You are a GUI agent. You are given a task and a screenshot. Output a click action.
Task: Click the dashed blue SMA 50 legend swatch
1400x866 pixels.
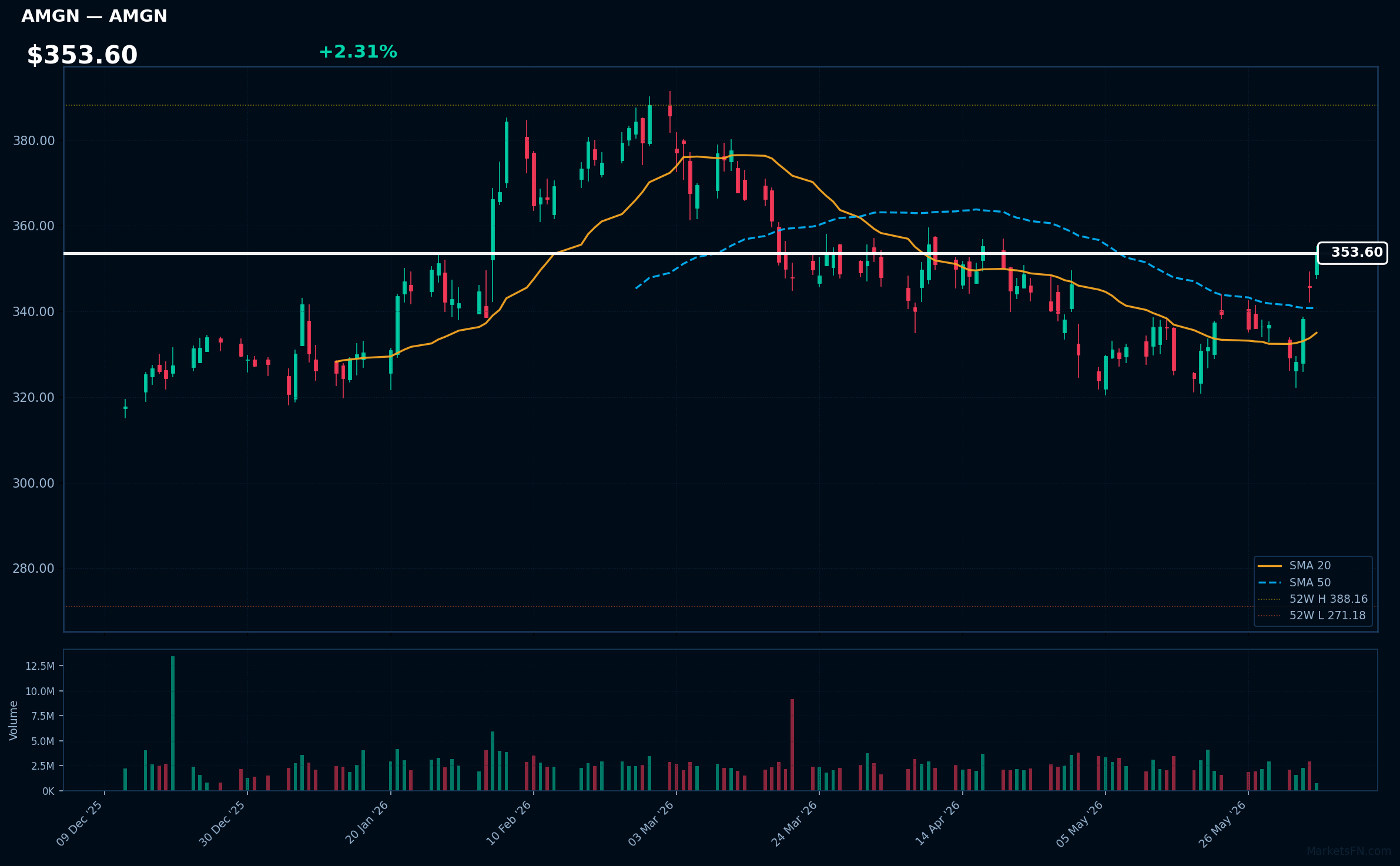[x=1270, y=583]
